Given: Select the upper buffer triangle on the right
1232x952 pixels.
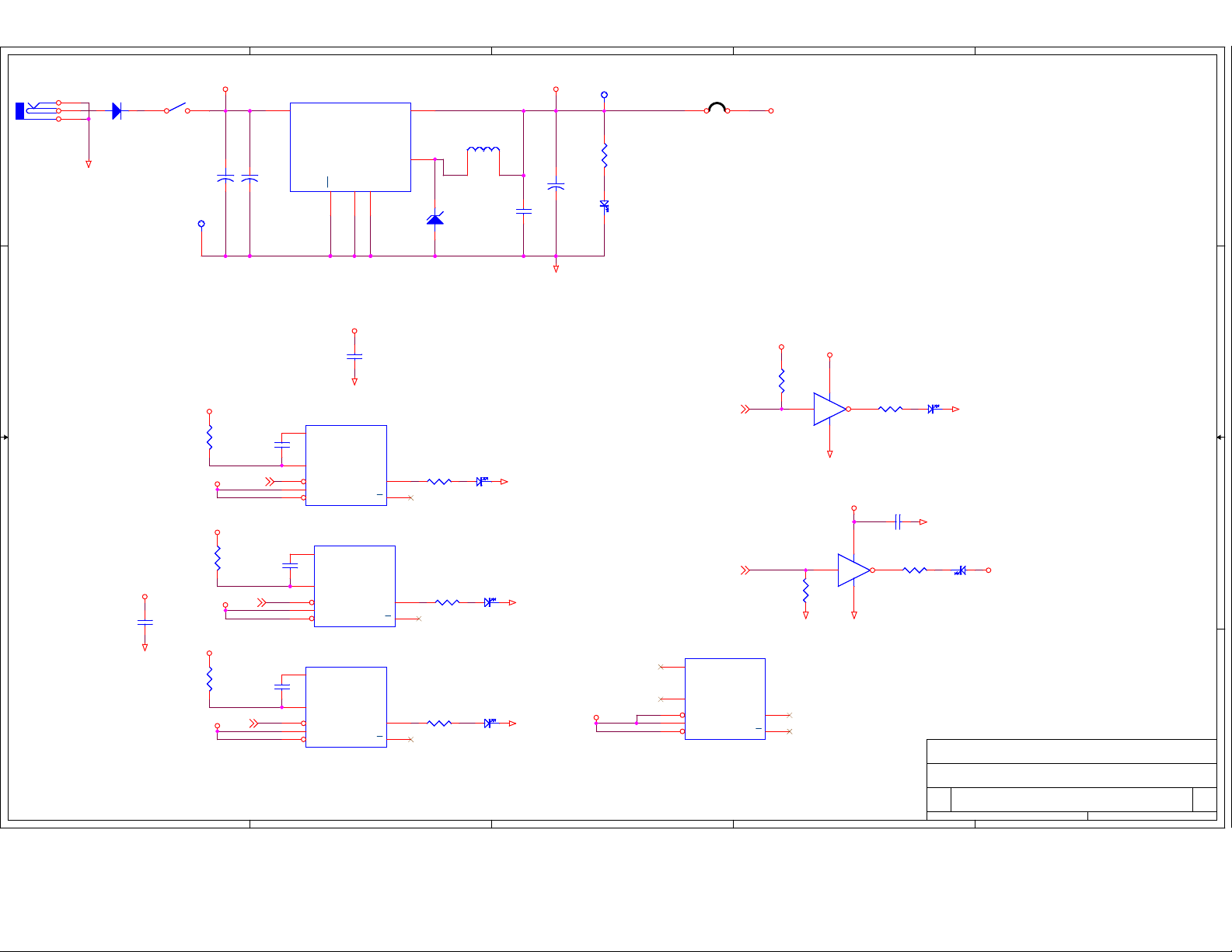Looking at the screenshot, I should click(x=830, y=409).
